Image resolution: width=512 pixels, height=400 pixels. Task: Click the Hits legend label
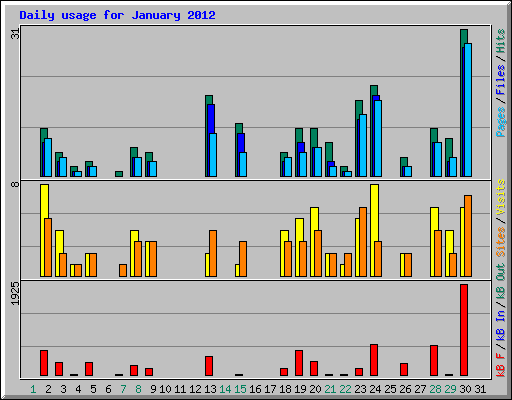[501, 41]
